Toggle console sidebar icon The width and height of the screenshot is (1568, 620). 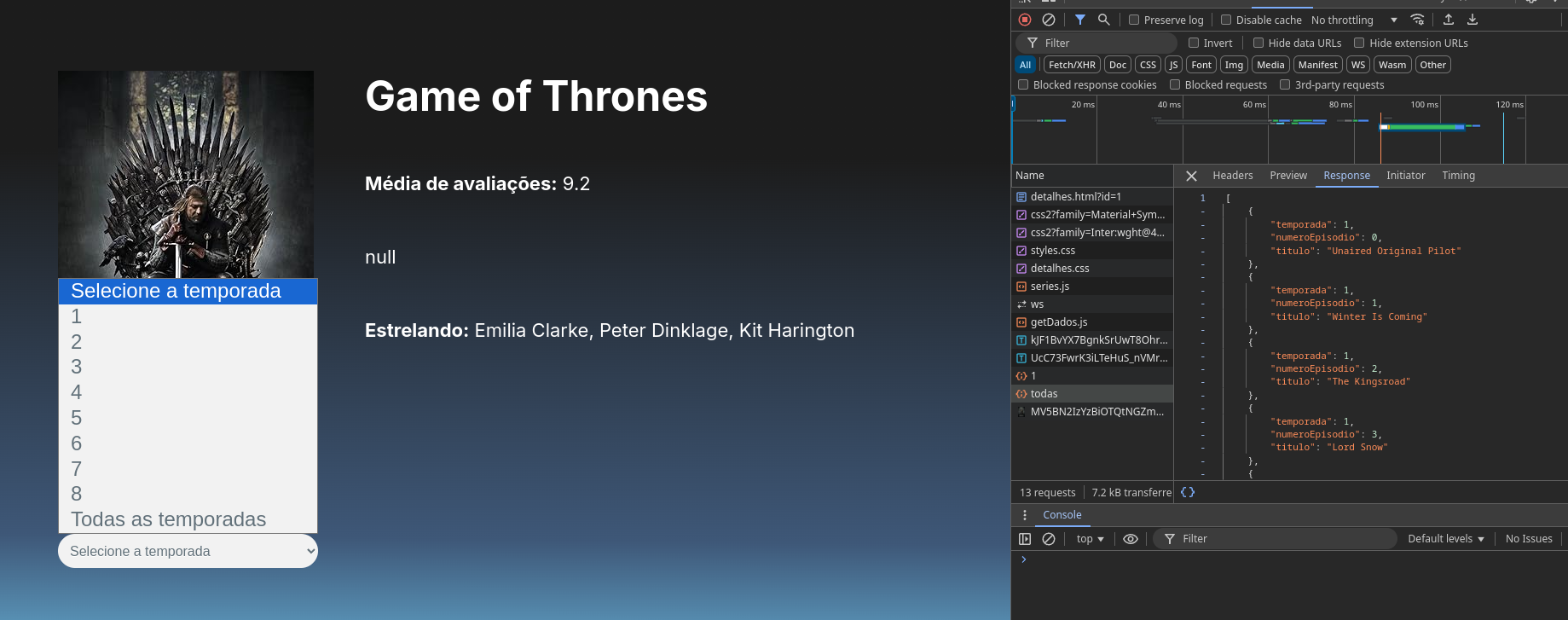pyautogui.click(x=1025, y=539)
